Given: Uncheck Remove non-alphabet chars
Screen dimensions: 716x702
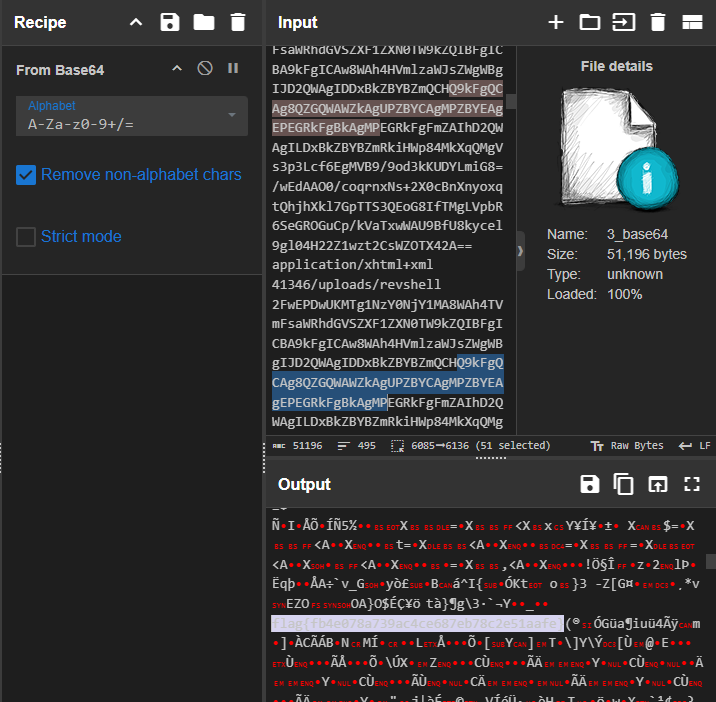Looking at the screenshot, I should (26, 175).
